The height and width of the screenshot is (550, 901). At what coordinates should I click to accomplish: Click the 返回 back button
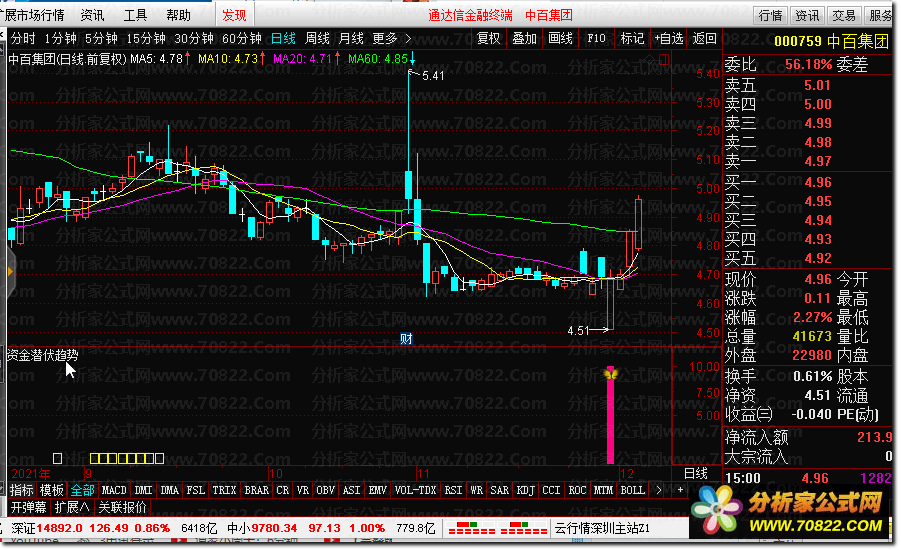704,39
